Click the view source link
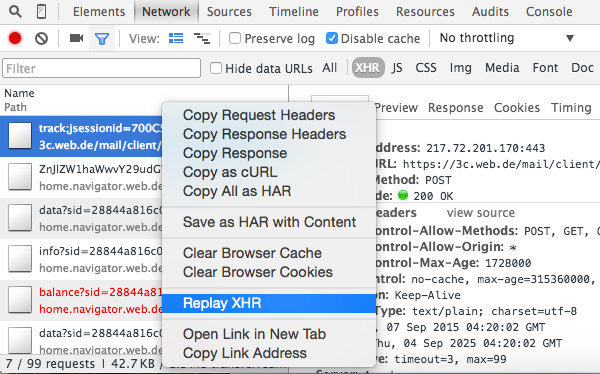 click(481, 212)
